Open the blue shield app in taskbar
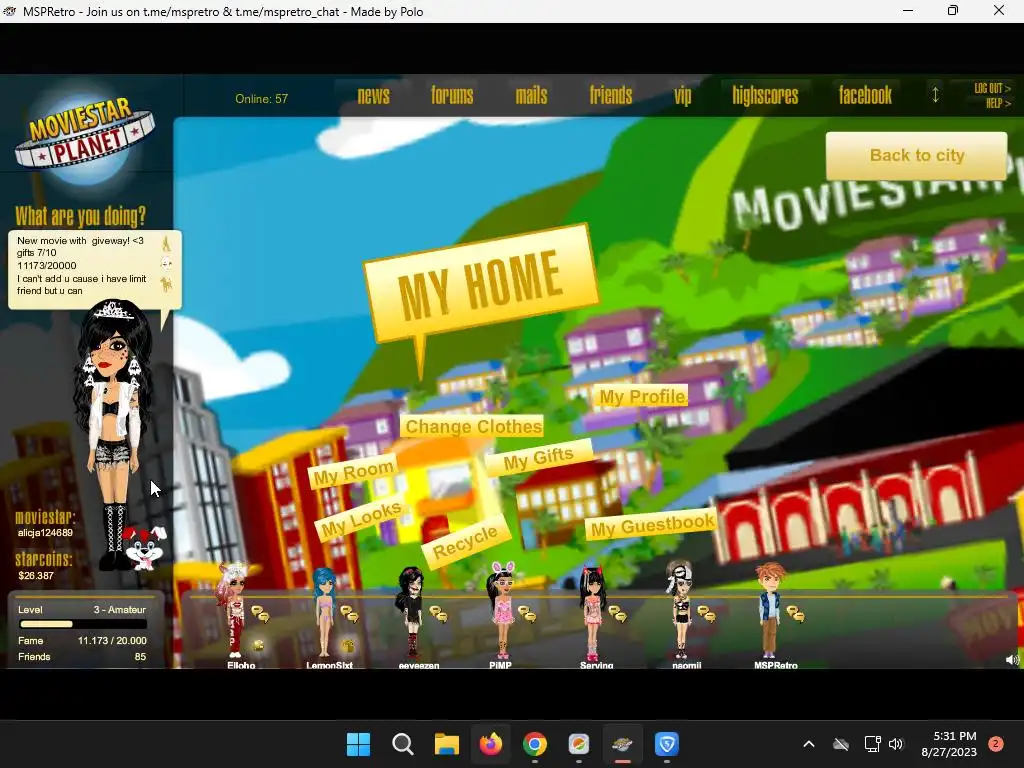This screenshot has width=1024, height=768. (x=667, y=744)
